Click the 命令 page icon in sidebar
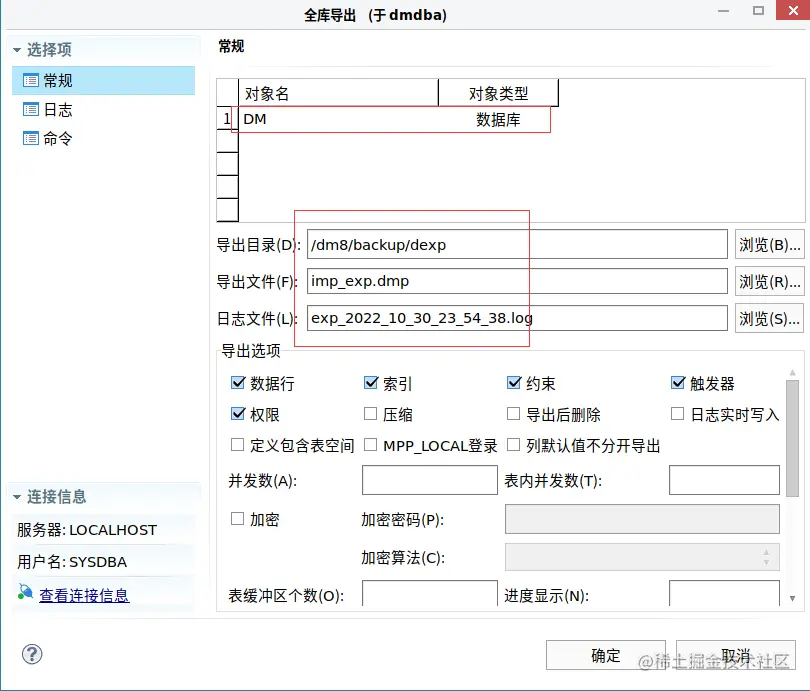 33,138
